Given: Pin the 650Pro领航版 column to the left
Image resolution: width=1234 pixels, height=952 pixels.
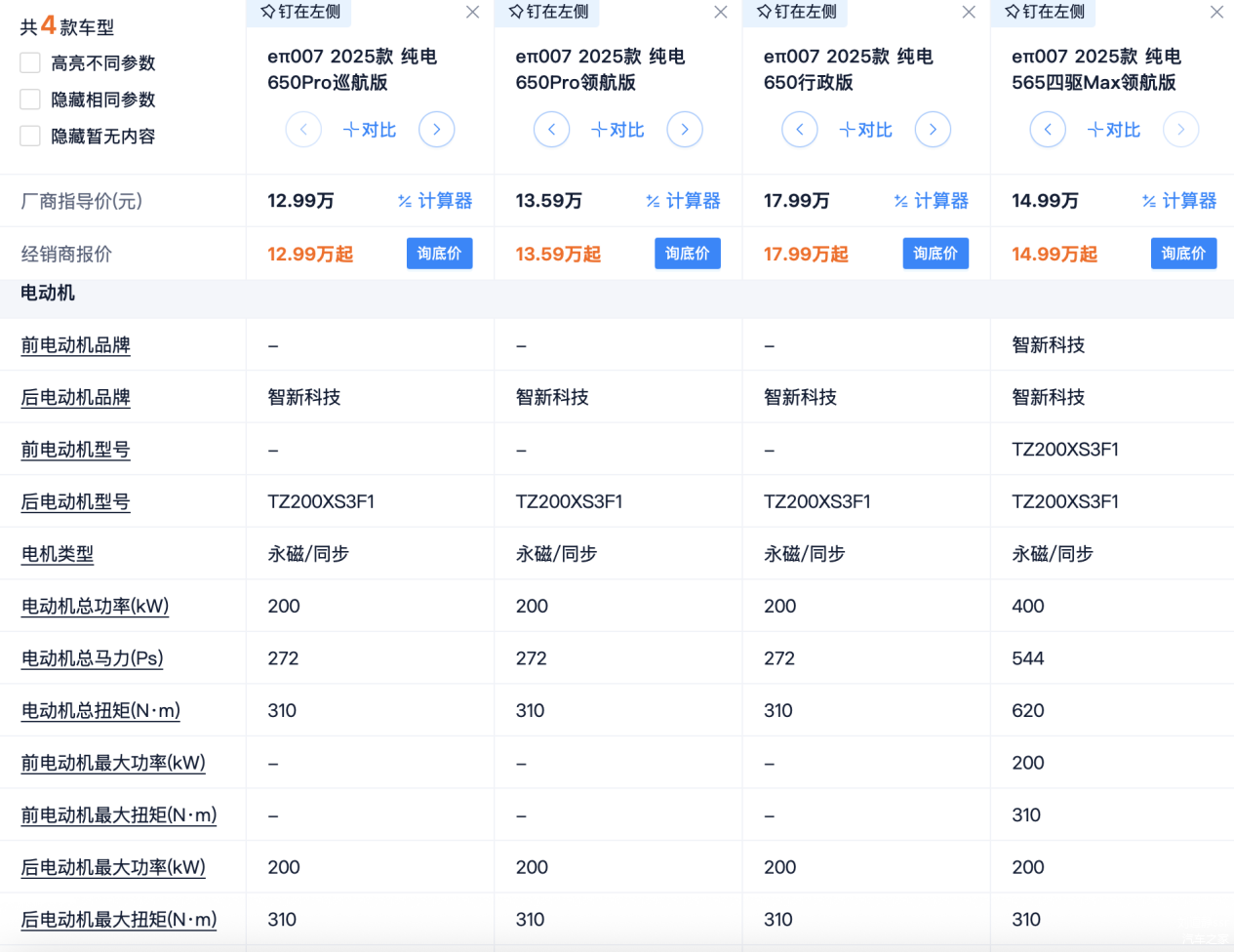Looking at the screenshot, I should (x=546, y=13).
